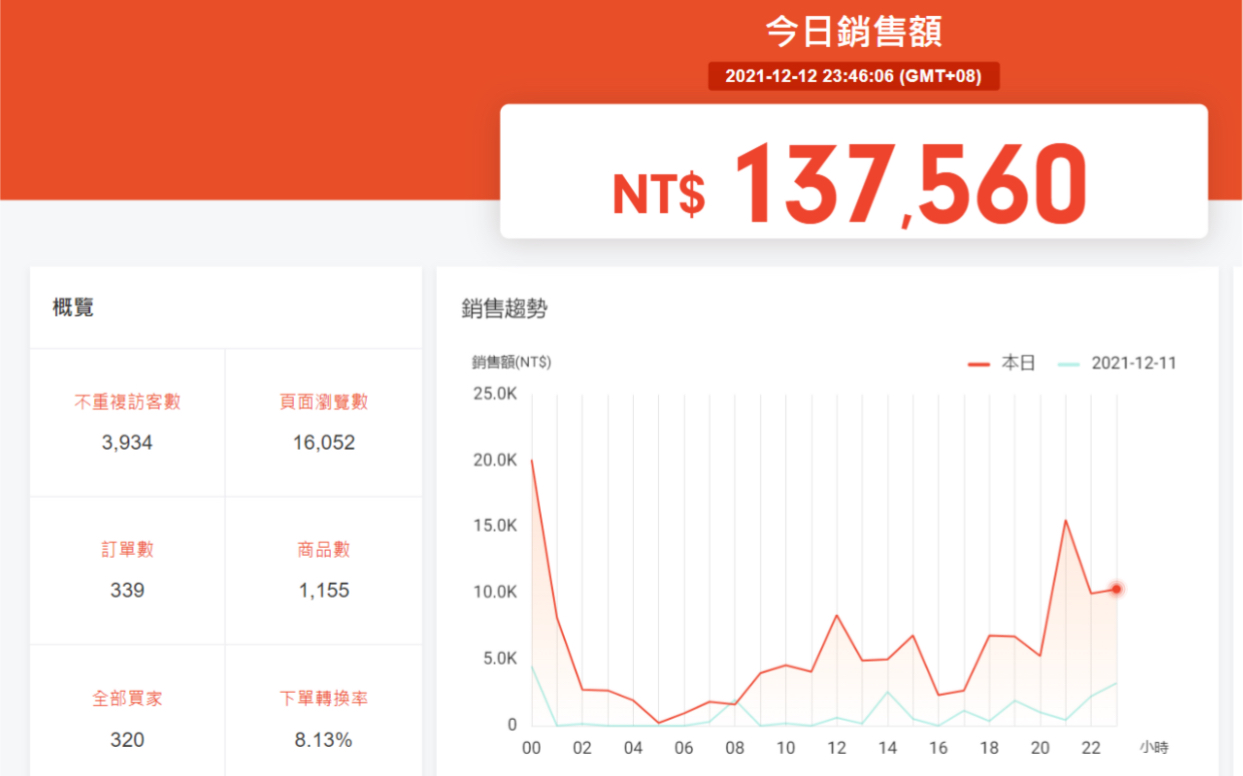Viewport: 1243px width, 776px height.
Task: Open the 頁面瀏覽數 metric showing 16,052
Action: [323, 441]
